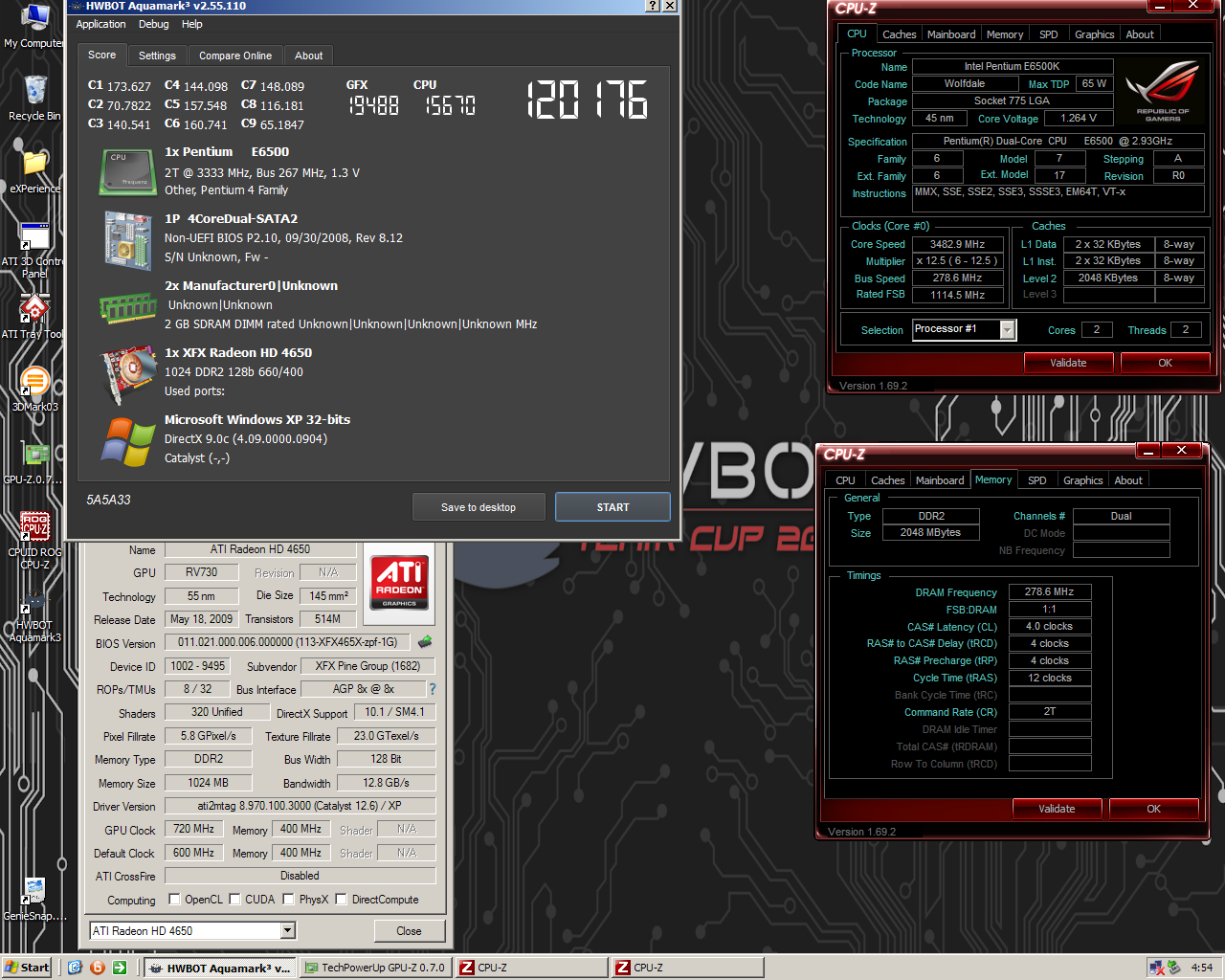Click the Bus Interface question mark icon

click(x=433, y=689)
